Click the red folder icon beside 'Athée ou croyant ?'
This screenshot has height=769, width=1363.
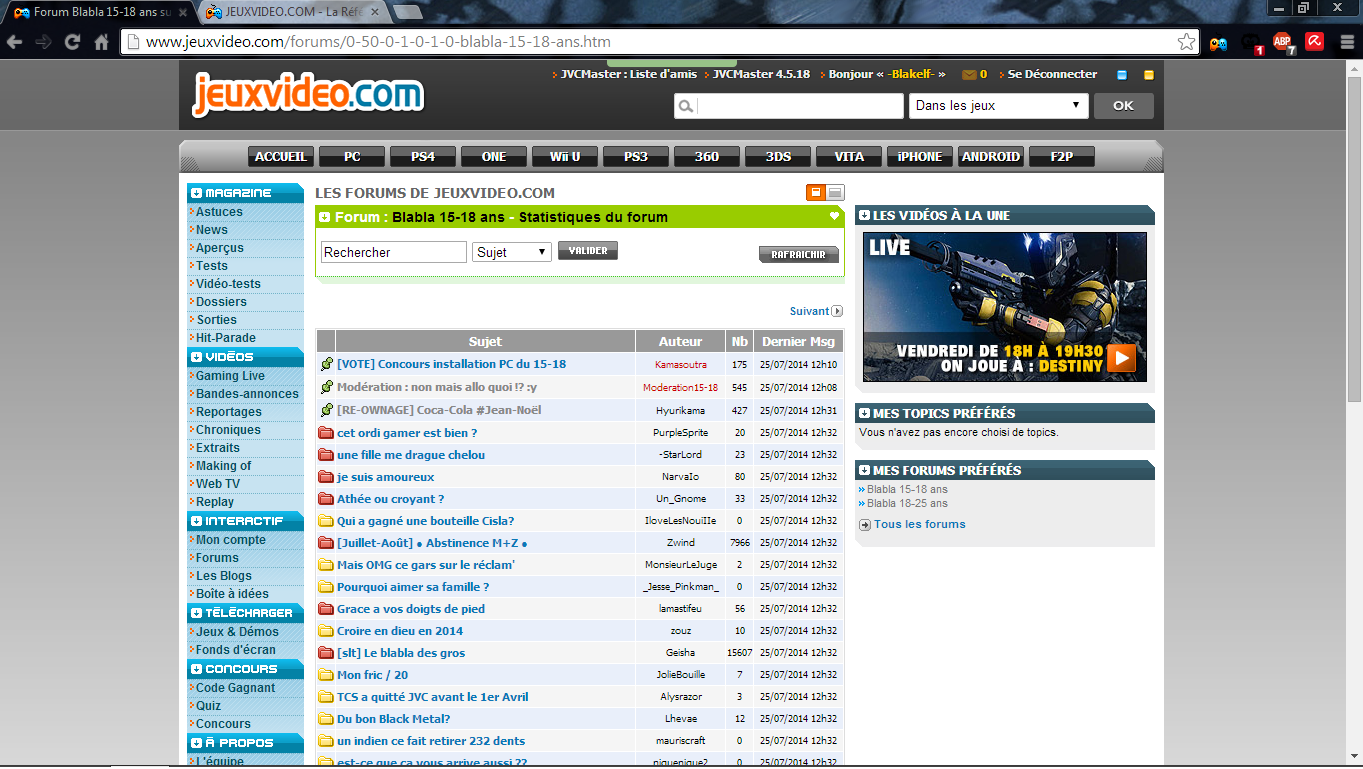click(x=326, y=499)
